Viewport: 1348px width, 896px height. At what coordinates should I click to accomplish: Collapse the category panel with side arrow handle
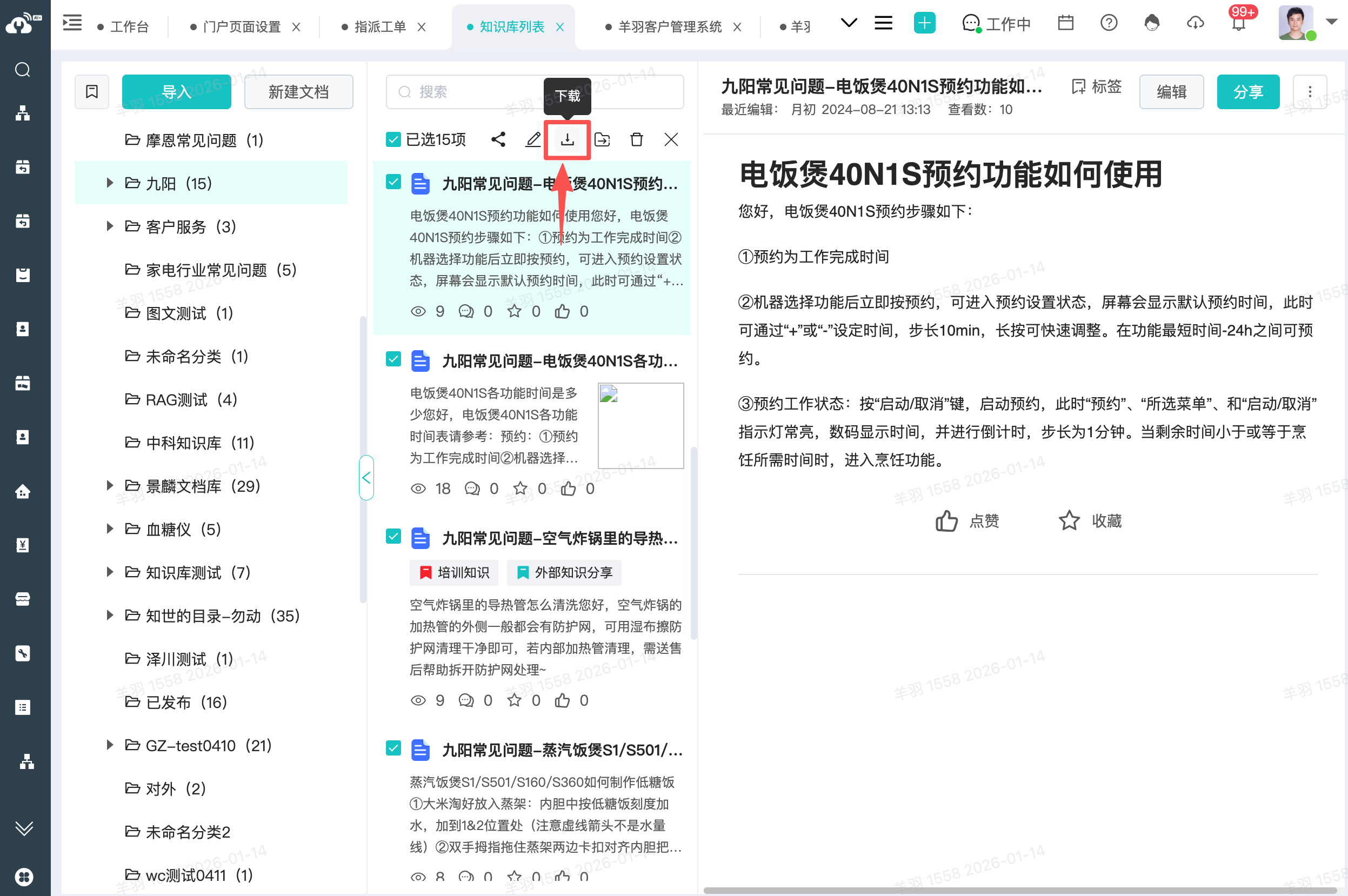[366, 478]
